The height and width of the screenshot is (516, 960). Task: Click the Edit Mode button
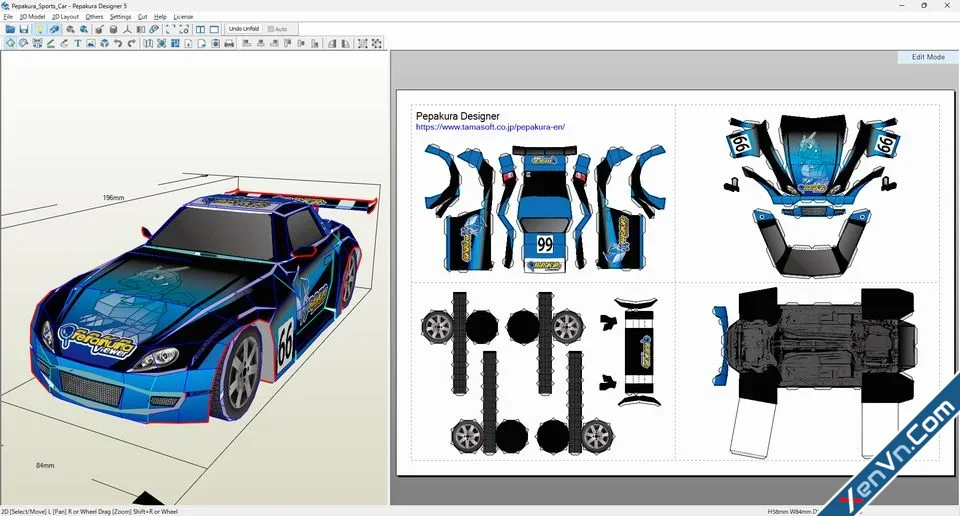[928, 57]
